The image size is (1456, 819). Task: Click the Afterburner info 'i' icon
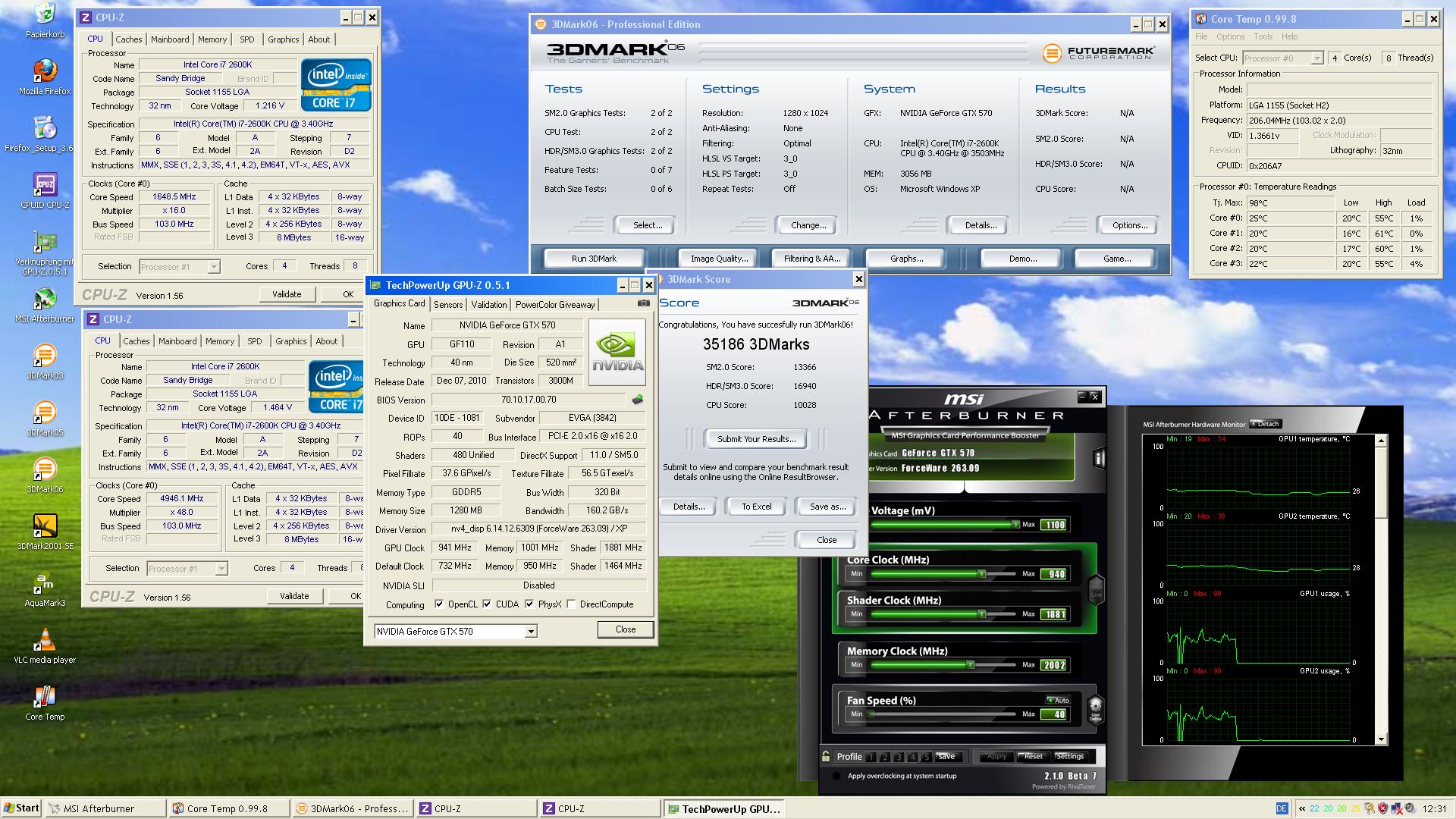(x=1098, y=458)
